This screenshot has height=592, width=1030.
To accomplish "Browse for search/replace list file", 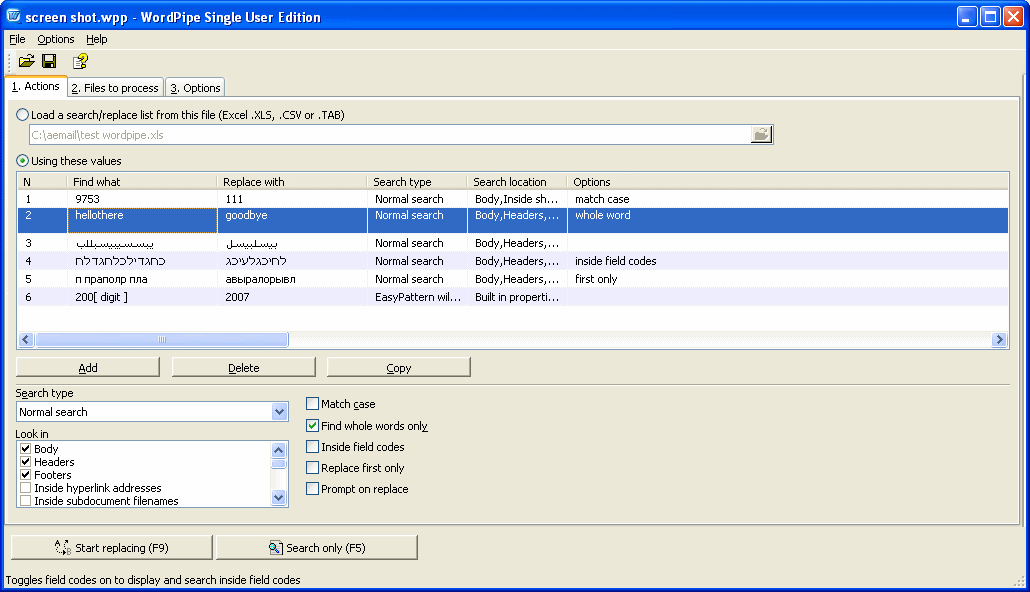I will 762,134.
